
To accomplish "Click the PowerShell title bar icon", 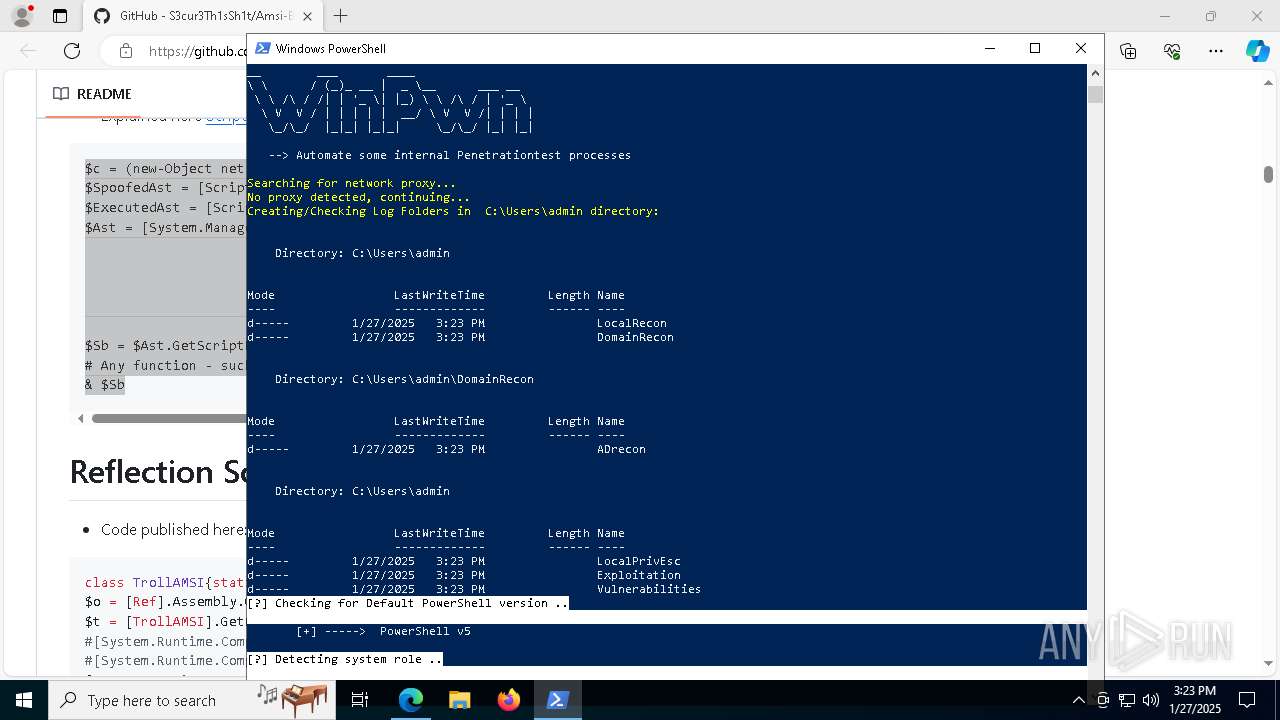I will [x=263, y=48].
